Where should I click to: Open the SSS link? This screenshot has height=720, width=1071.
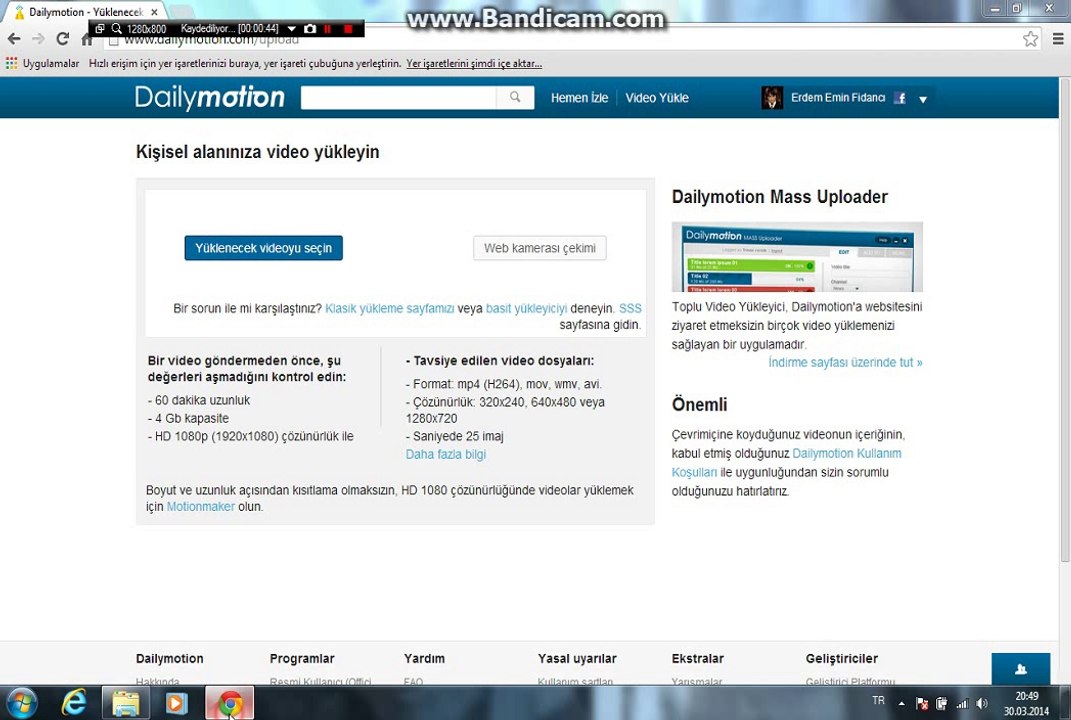pos(630,308)
